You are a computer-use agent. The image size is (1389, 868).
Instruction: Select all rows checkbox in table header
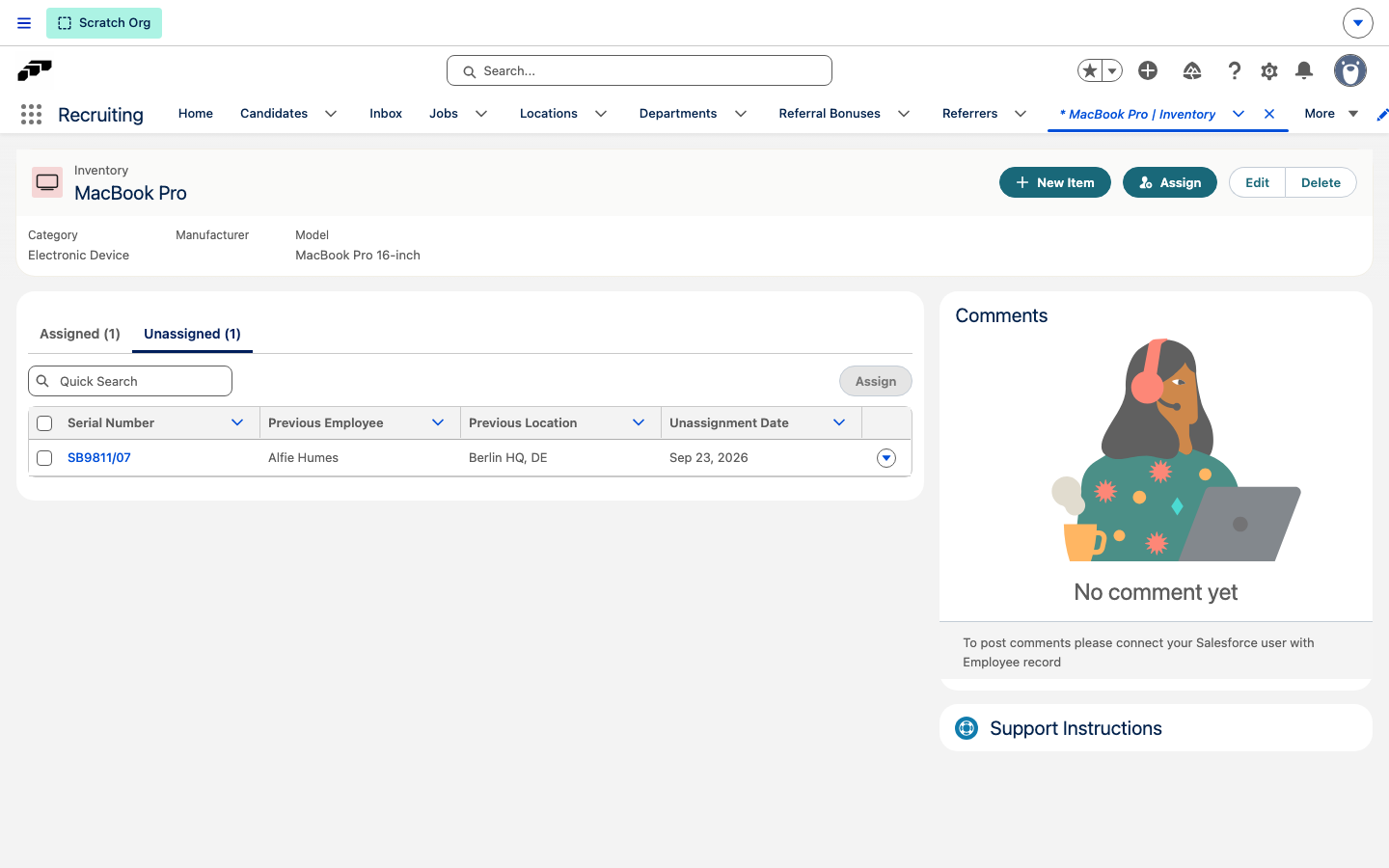[x=44, y=423]
